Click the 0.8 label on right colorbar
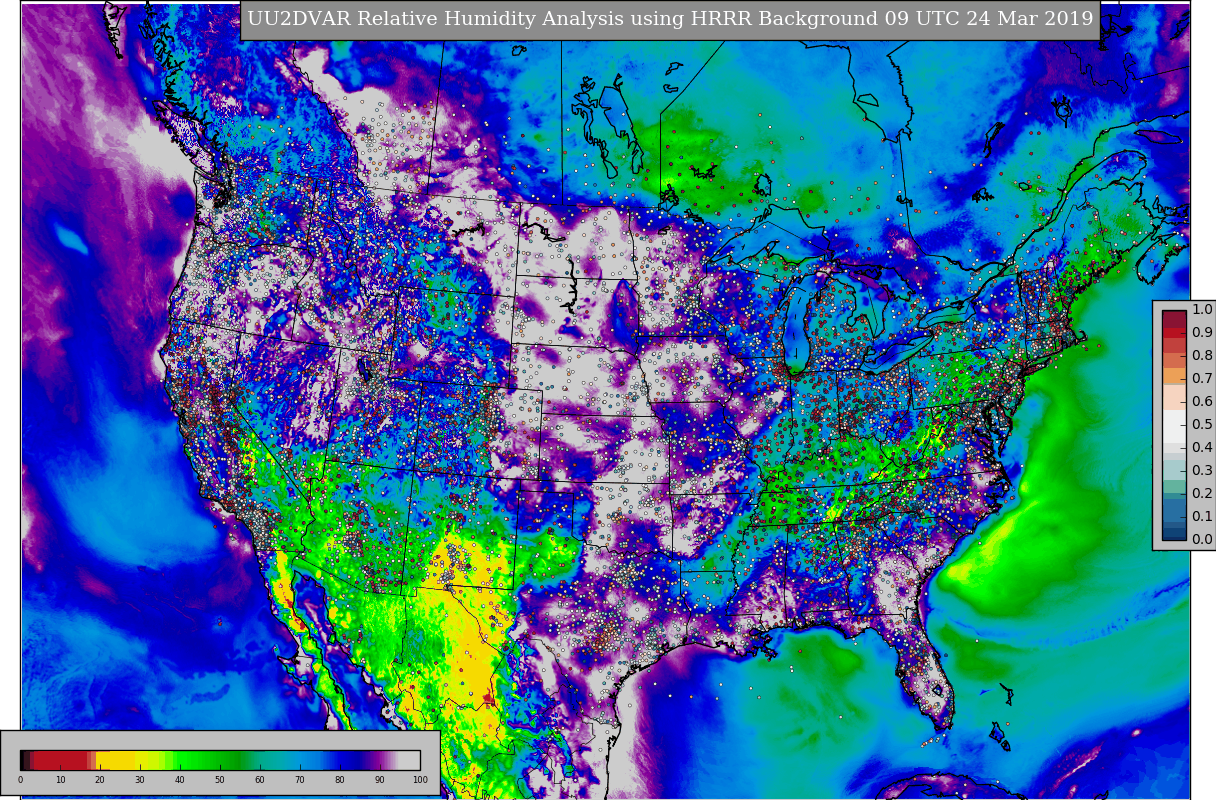Viewport: 1216px width, 800px height. point(1202,356)
